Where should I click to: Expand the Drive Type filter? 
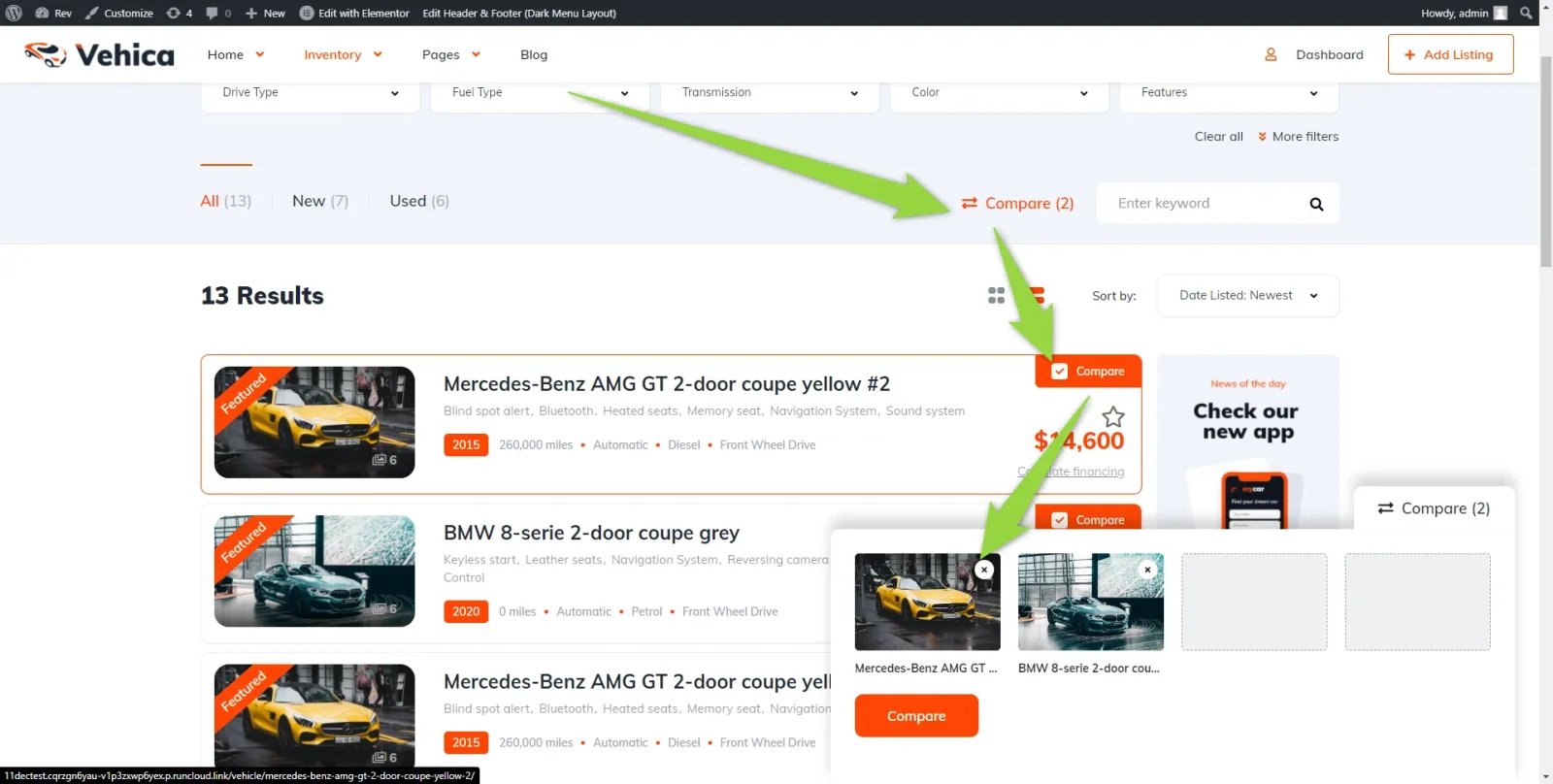pos(311,93)
